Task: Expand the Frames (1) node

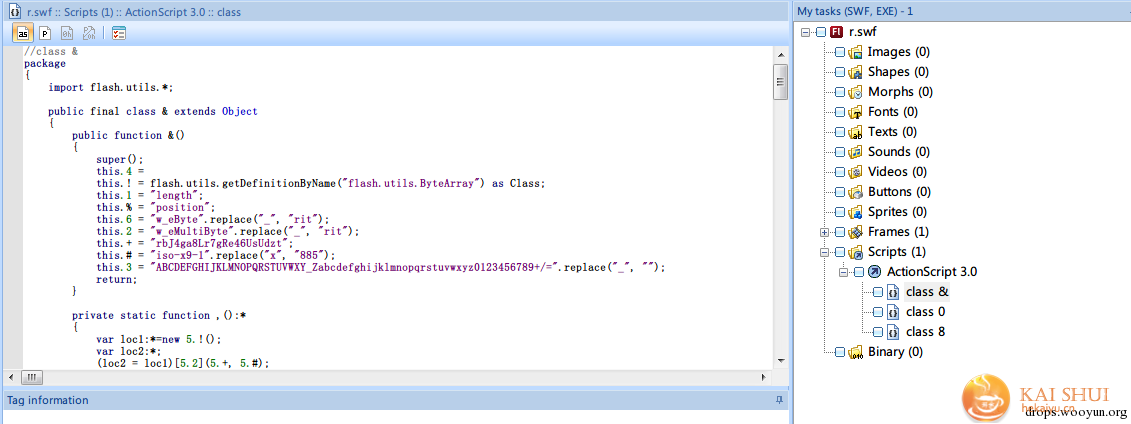Action: coord(824,232)
